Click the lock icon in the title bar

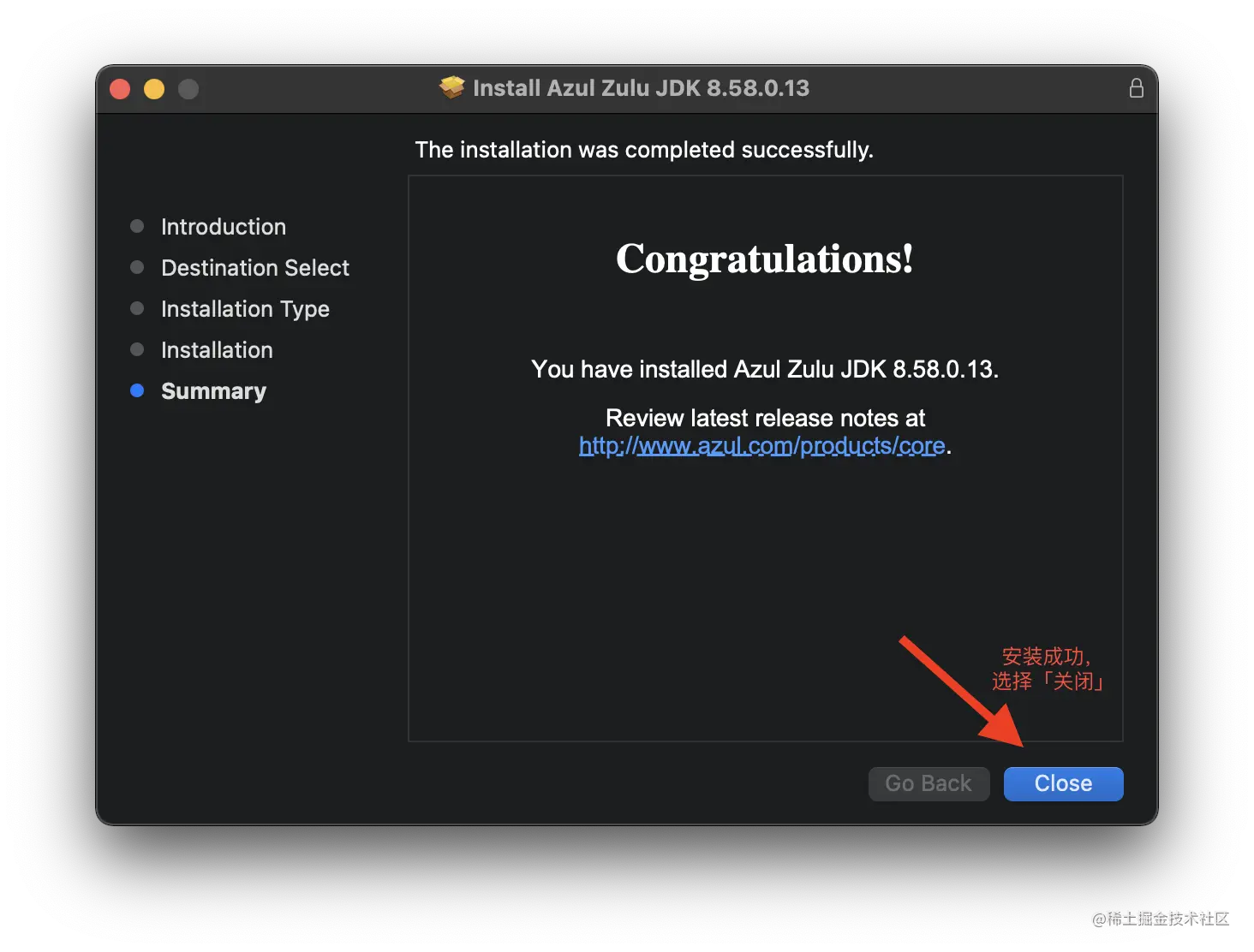(1137, 87)
